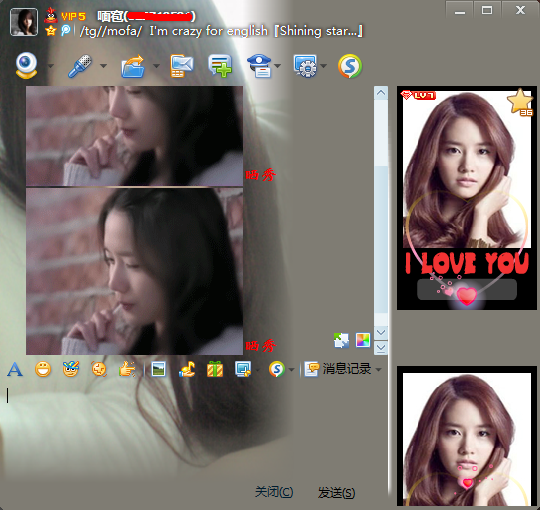The height and width of the screenshot is (510, 540).
Task: Click the LV7 badge on QQ show
Action: [418, 95]
